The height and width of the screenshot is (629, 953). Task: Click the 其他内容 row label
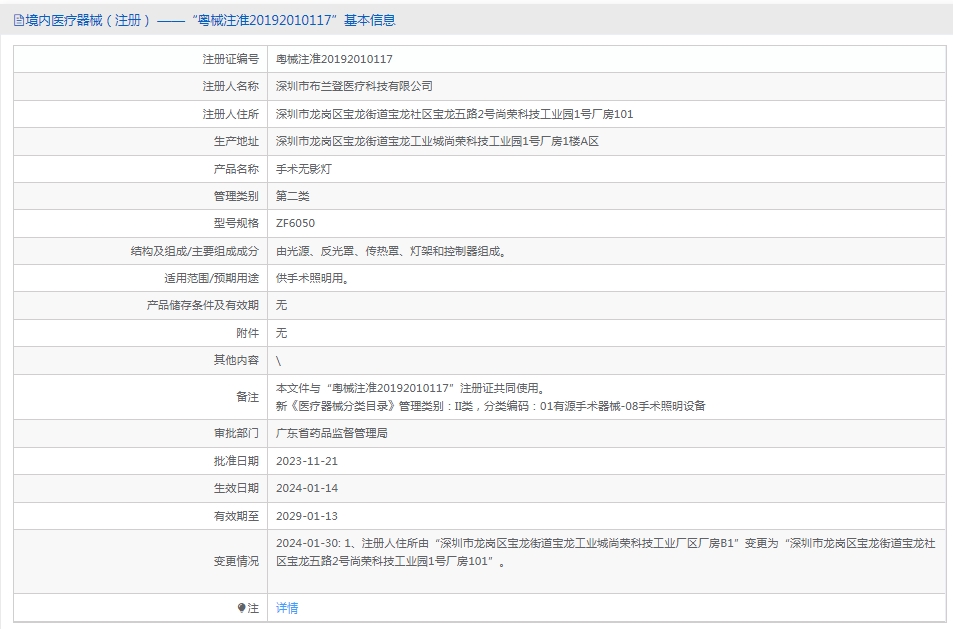pyautogui.click(x=236, y=360)
